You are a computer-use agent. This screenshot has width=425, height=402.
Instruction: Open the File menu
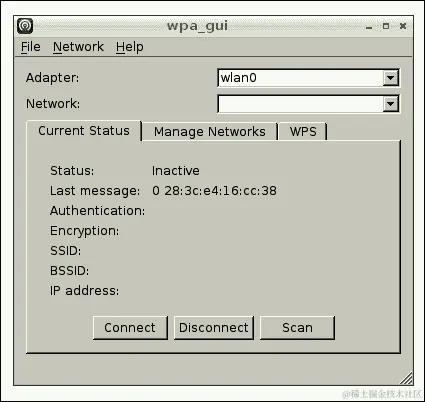31,47
